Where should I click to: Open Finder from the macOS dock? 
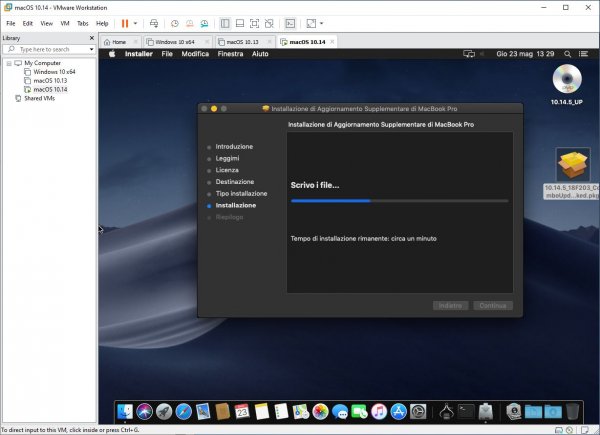click(x=126, y=411)
